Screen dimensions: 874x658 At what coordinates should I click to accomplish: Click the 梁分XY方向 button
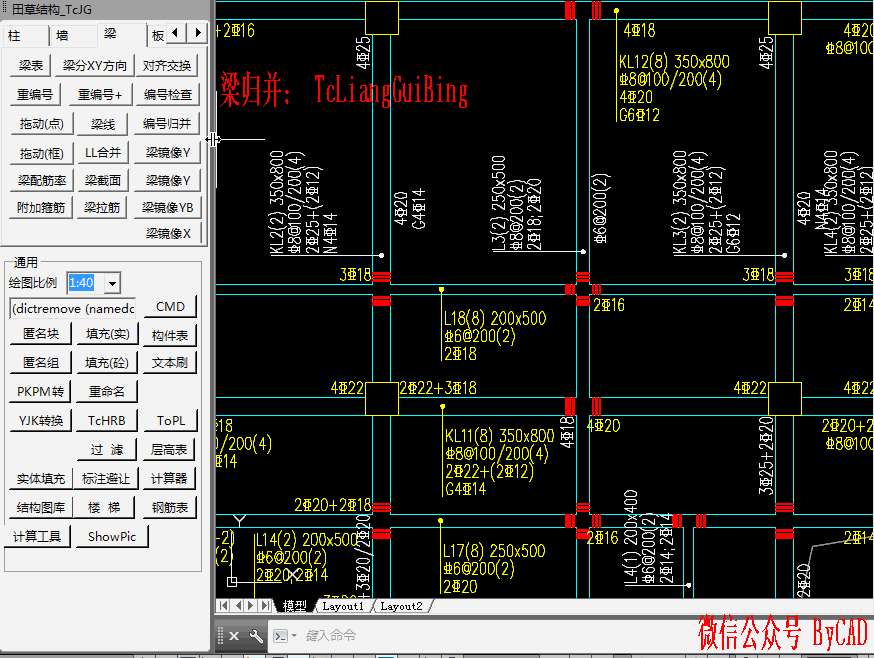(x=94, y=66)
